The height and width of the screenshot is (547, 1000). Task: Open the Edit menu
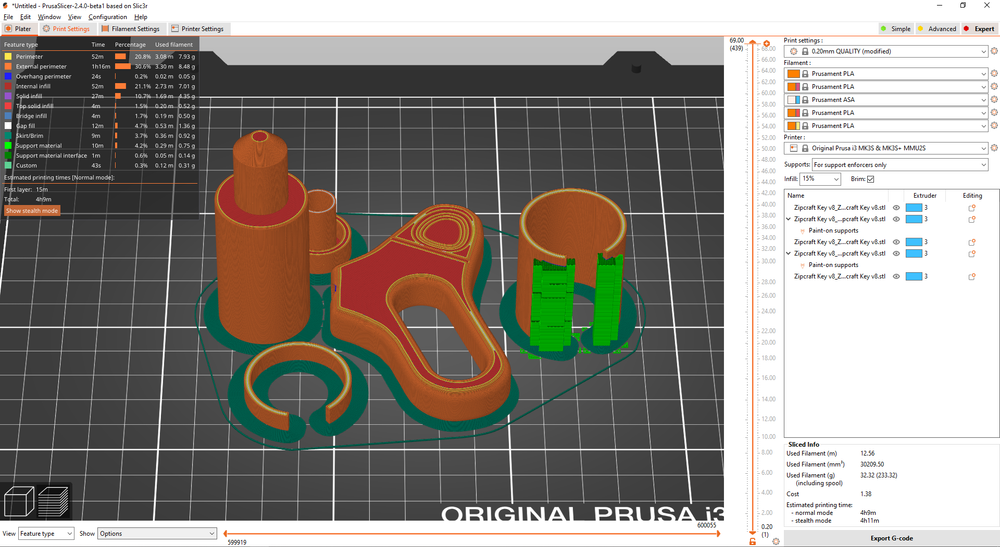point(26,17)
